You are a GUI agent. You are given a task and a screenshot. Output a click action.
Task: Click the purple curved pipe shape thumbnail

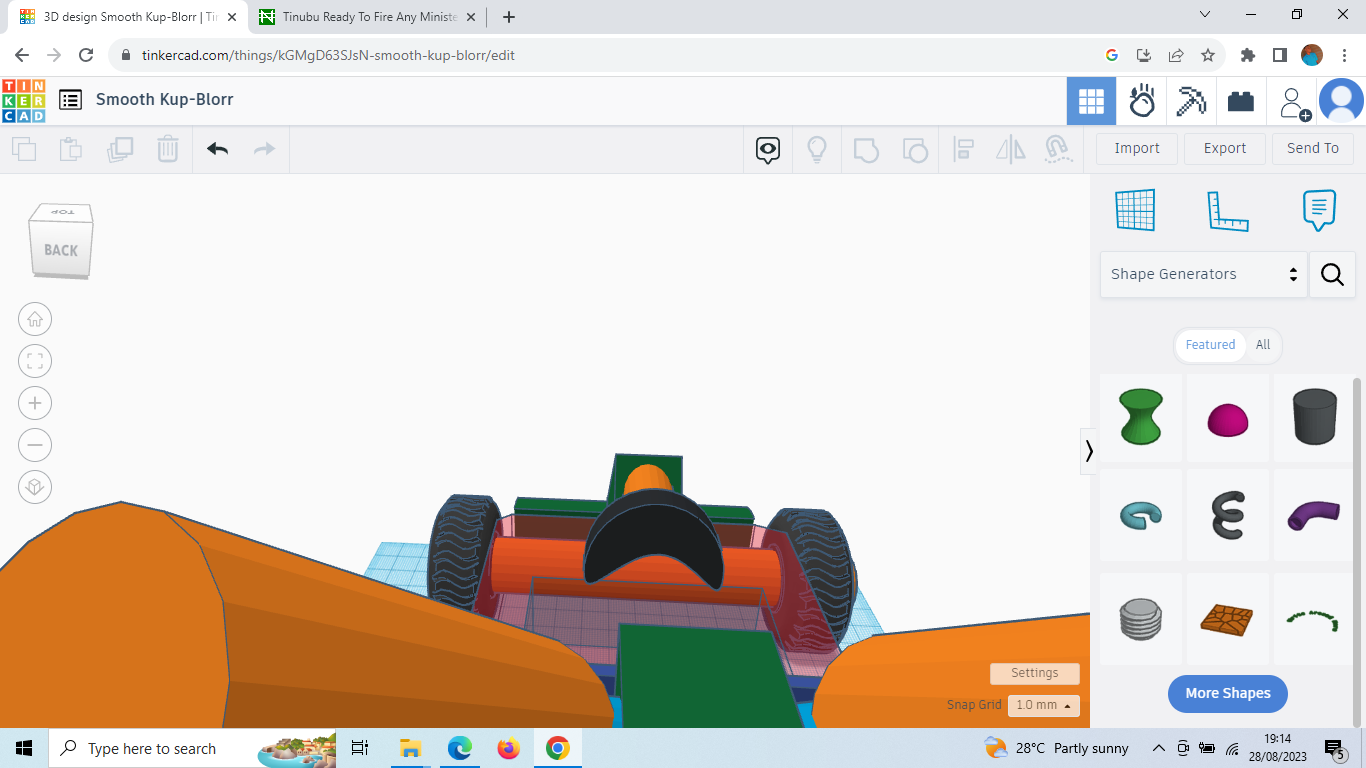(1313, 515)
